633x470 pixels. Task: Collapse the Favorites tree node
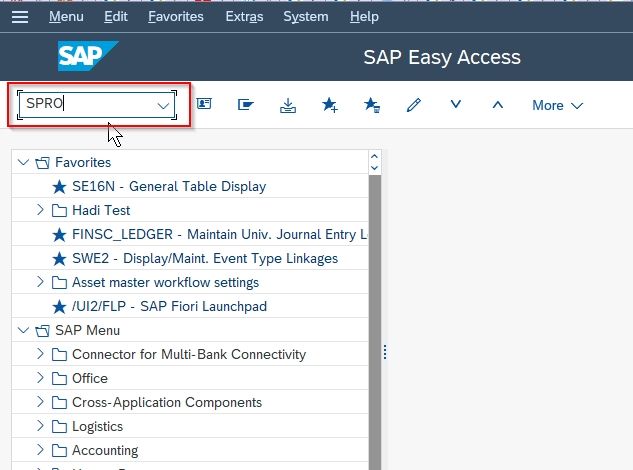click(x=23, y=162)
